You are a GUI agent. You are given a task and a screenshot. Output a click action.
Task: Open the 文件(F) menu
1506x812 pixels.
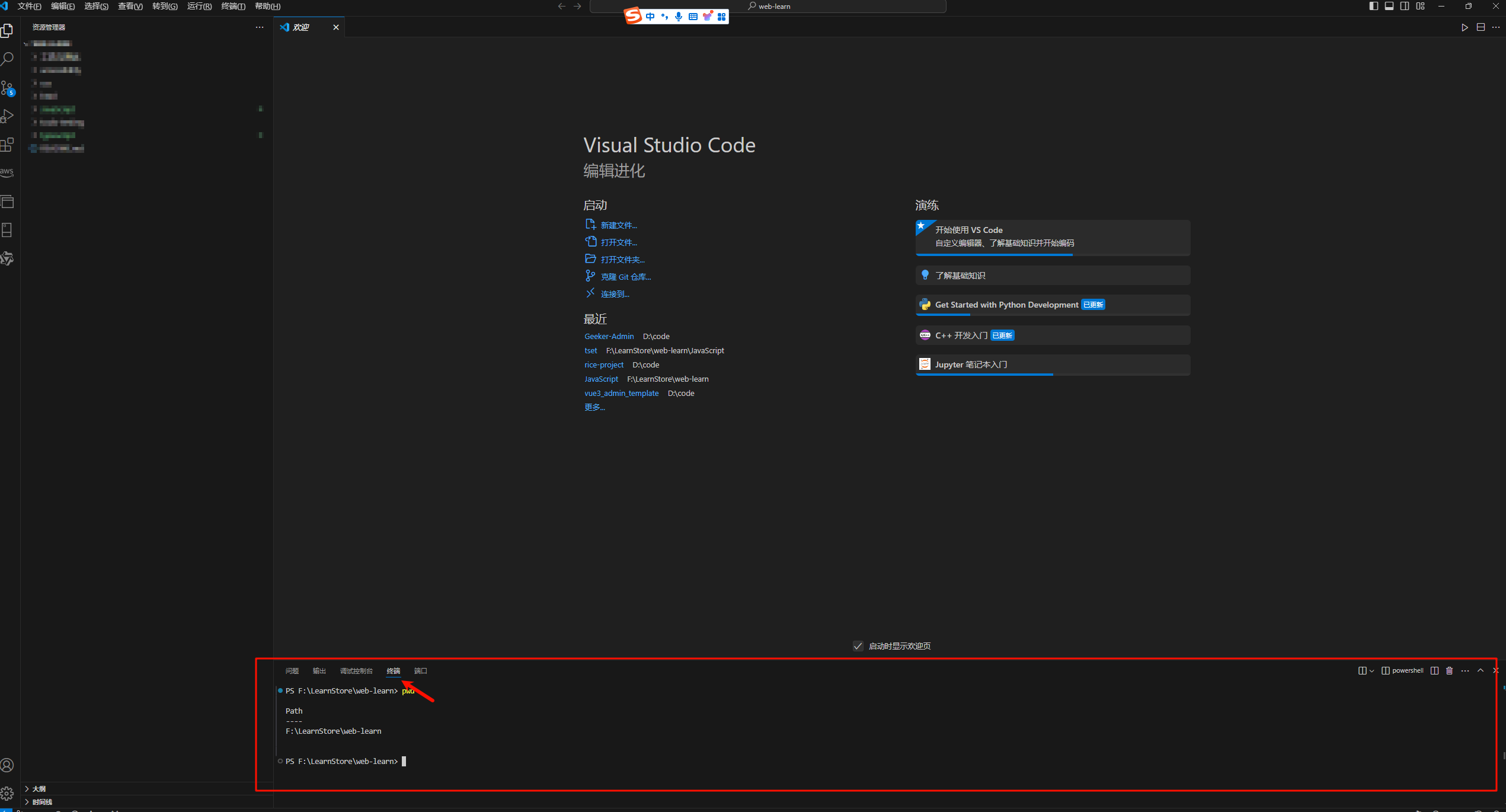[29, 6]
